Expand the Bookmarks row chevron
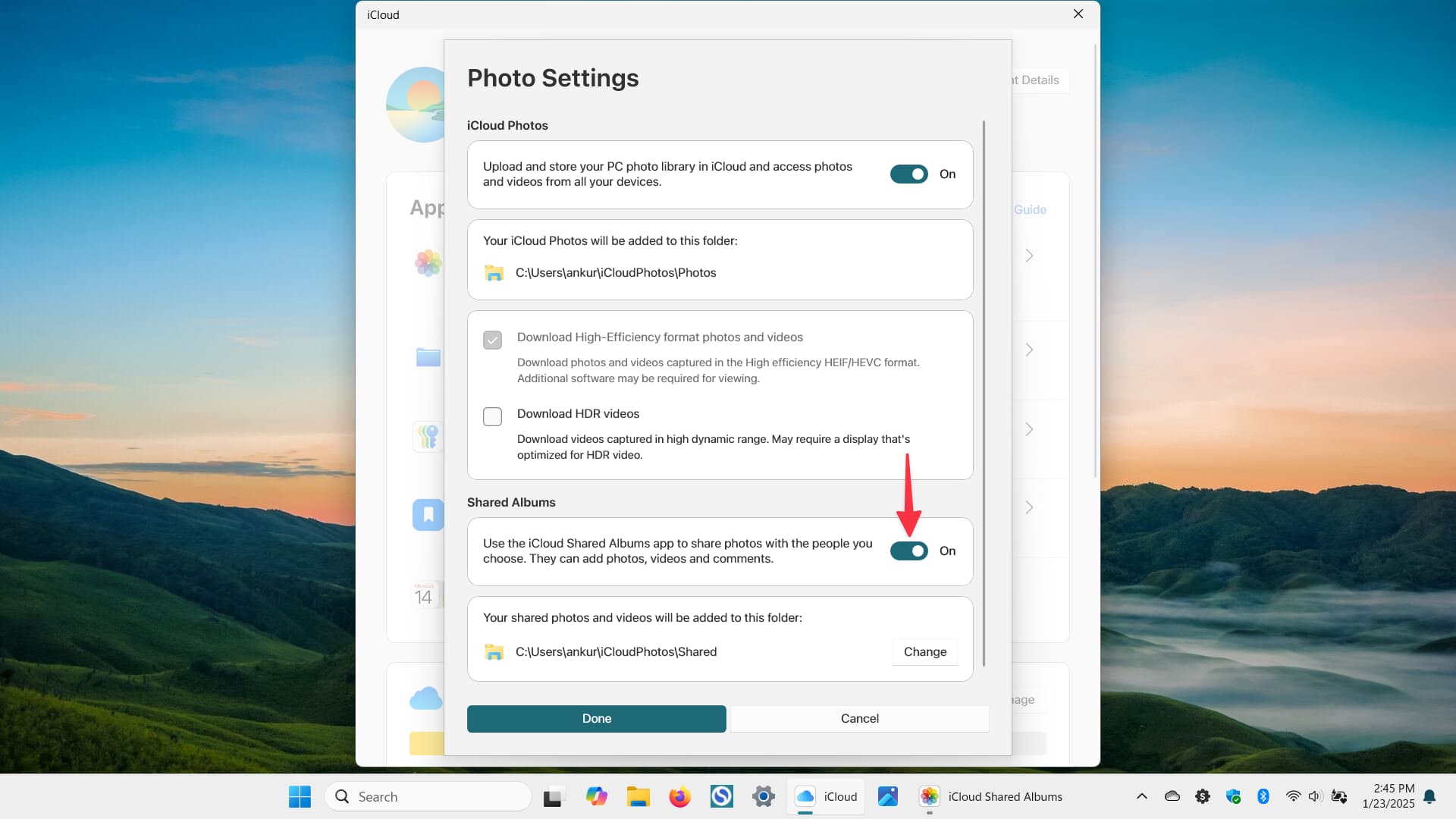 point(1029,507)
